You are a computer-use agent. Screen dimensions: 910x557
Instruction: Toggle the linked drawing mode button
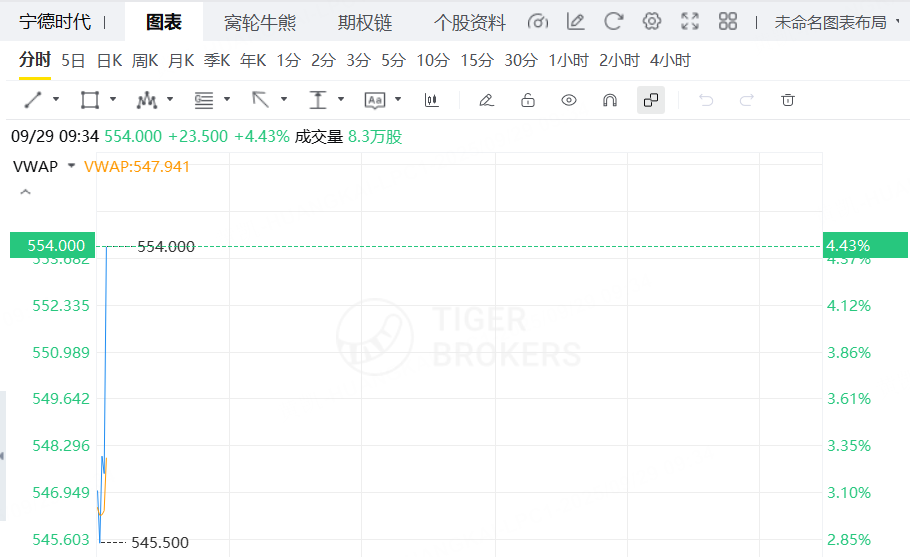pos(651,100)
